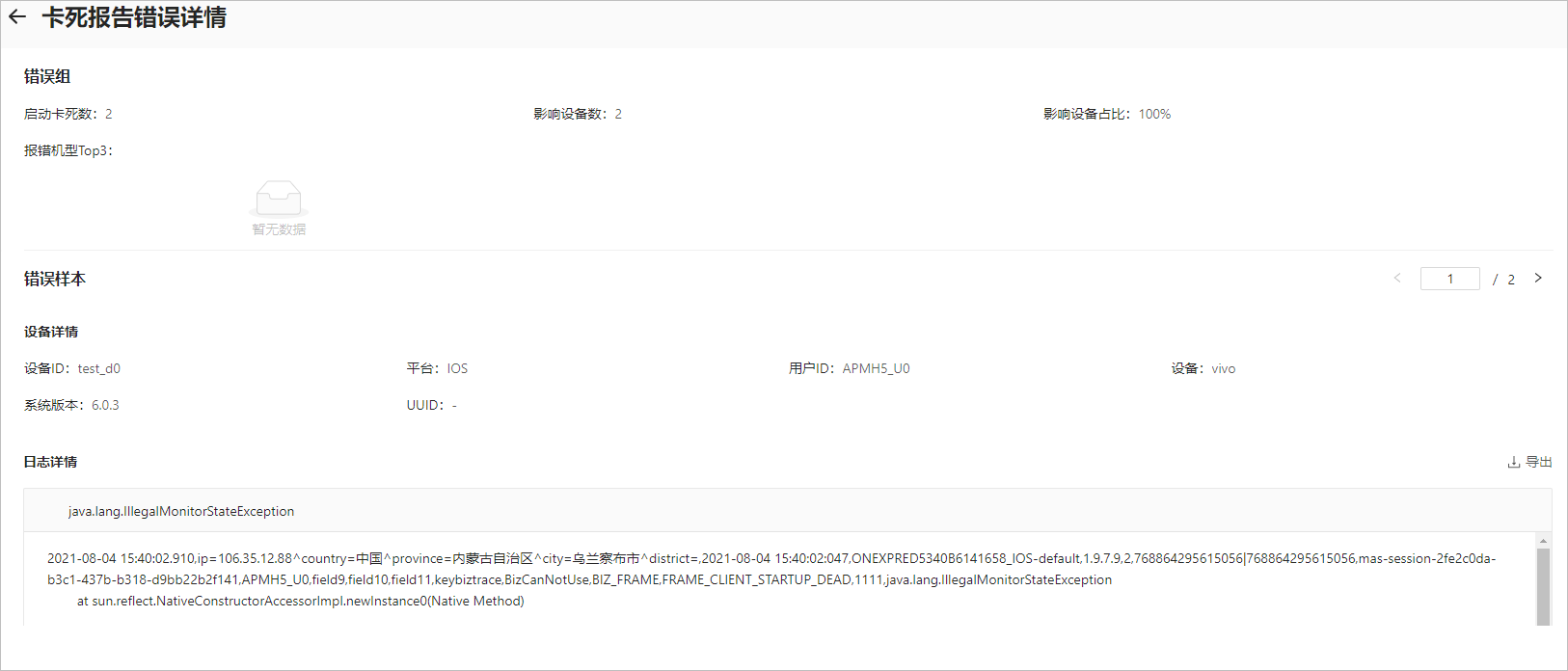Click the log details vertical scrollbar thumb
The height and width of the screenshot is (671, 1568).
[1543, 586]
